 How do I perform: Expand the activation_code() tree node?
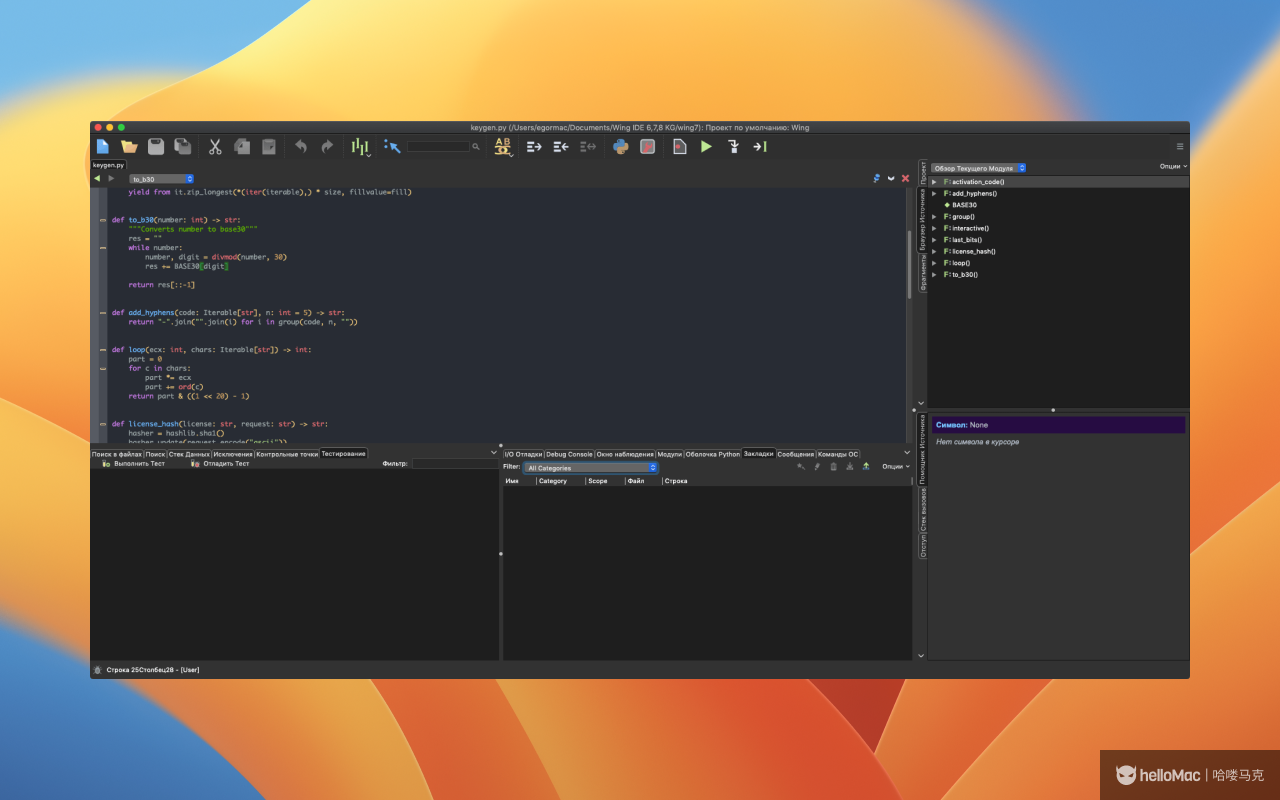(x=934, y=182)
